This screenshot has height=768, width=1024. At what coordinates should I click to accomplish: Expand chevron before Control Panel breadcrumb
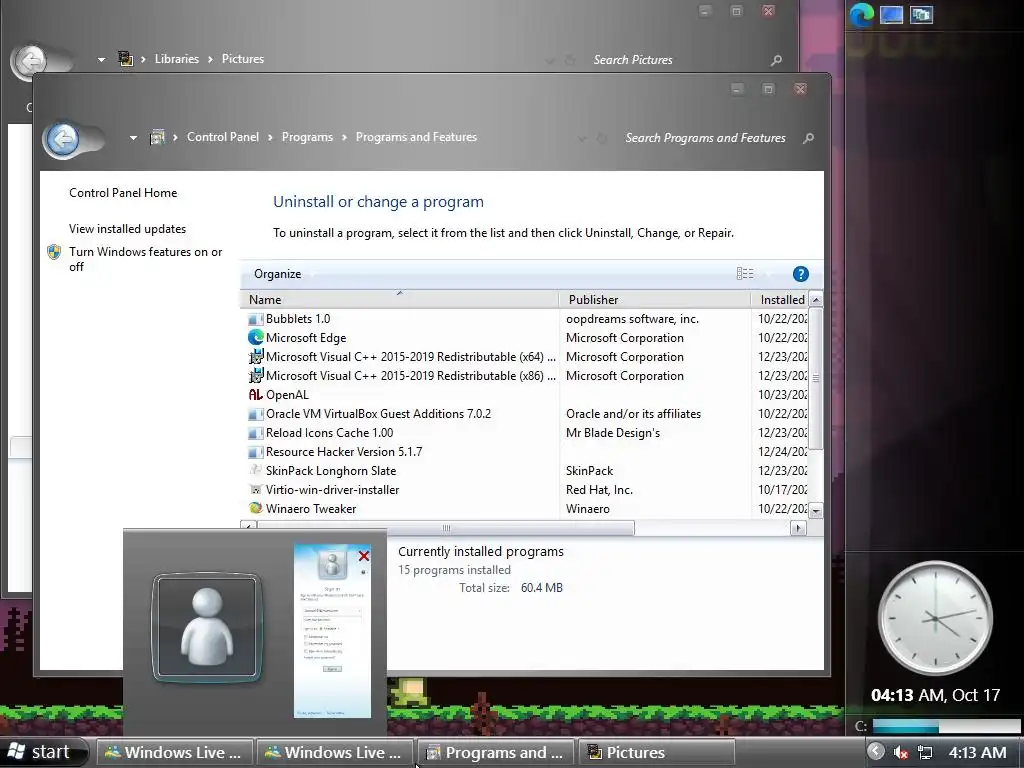pyautogui.click(x=175, y=137)
